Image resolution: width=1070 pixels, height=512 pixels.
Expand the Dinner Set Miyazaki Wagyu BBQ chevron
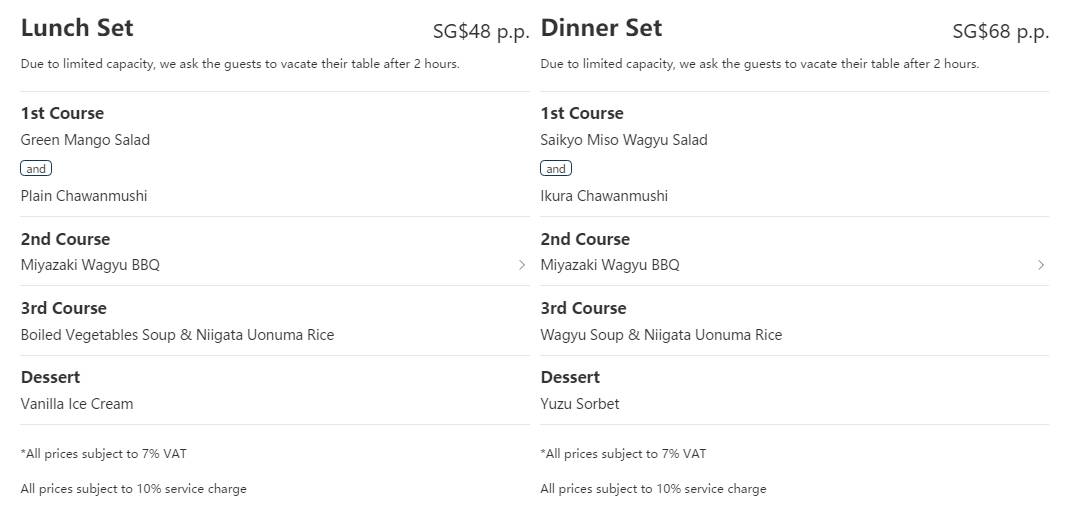click(x=1041, y=265)
